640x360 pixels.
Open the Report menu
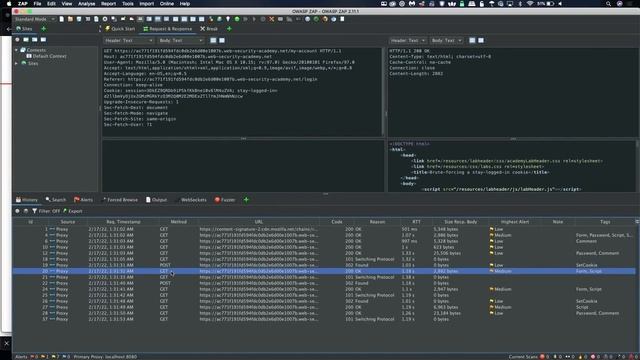pyautogui.click(x=109, y=4)
